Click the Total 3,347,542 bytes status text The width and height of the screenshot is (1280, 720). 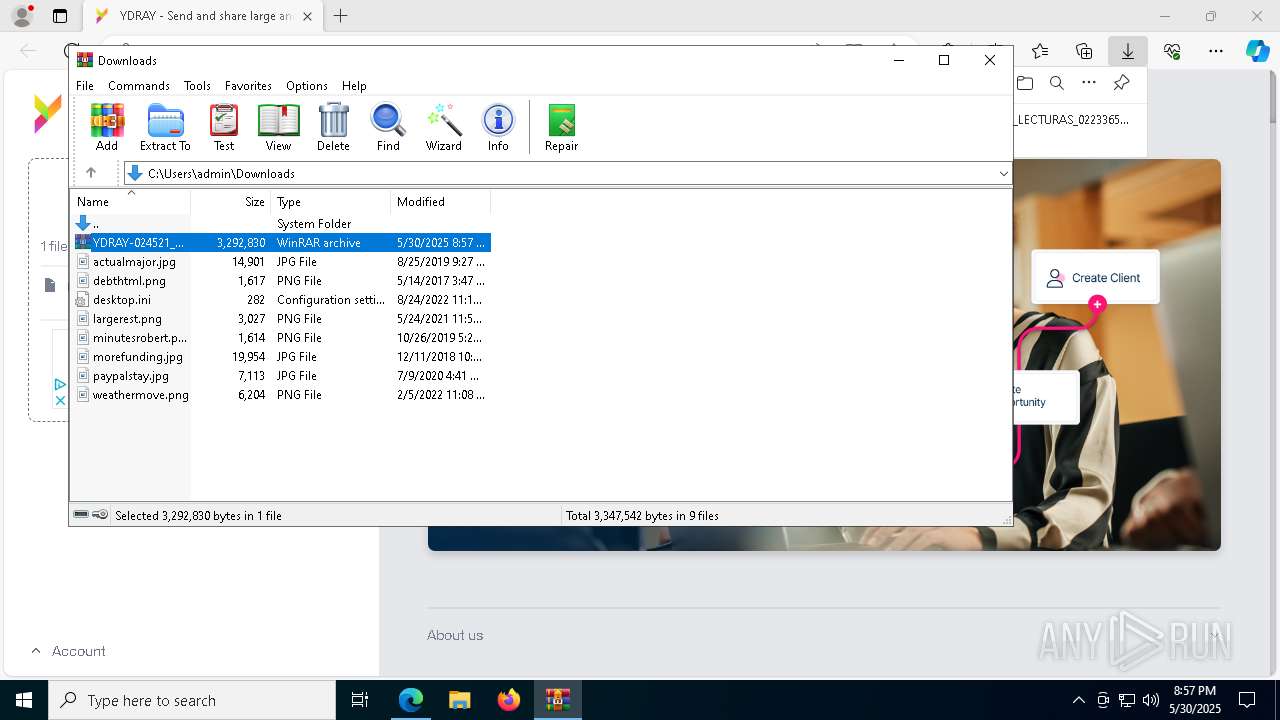point(642,516)
